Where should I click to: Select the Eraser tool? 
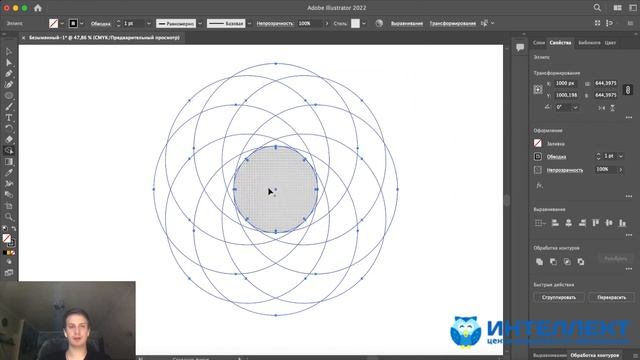tap(9, 140)
